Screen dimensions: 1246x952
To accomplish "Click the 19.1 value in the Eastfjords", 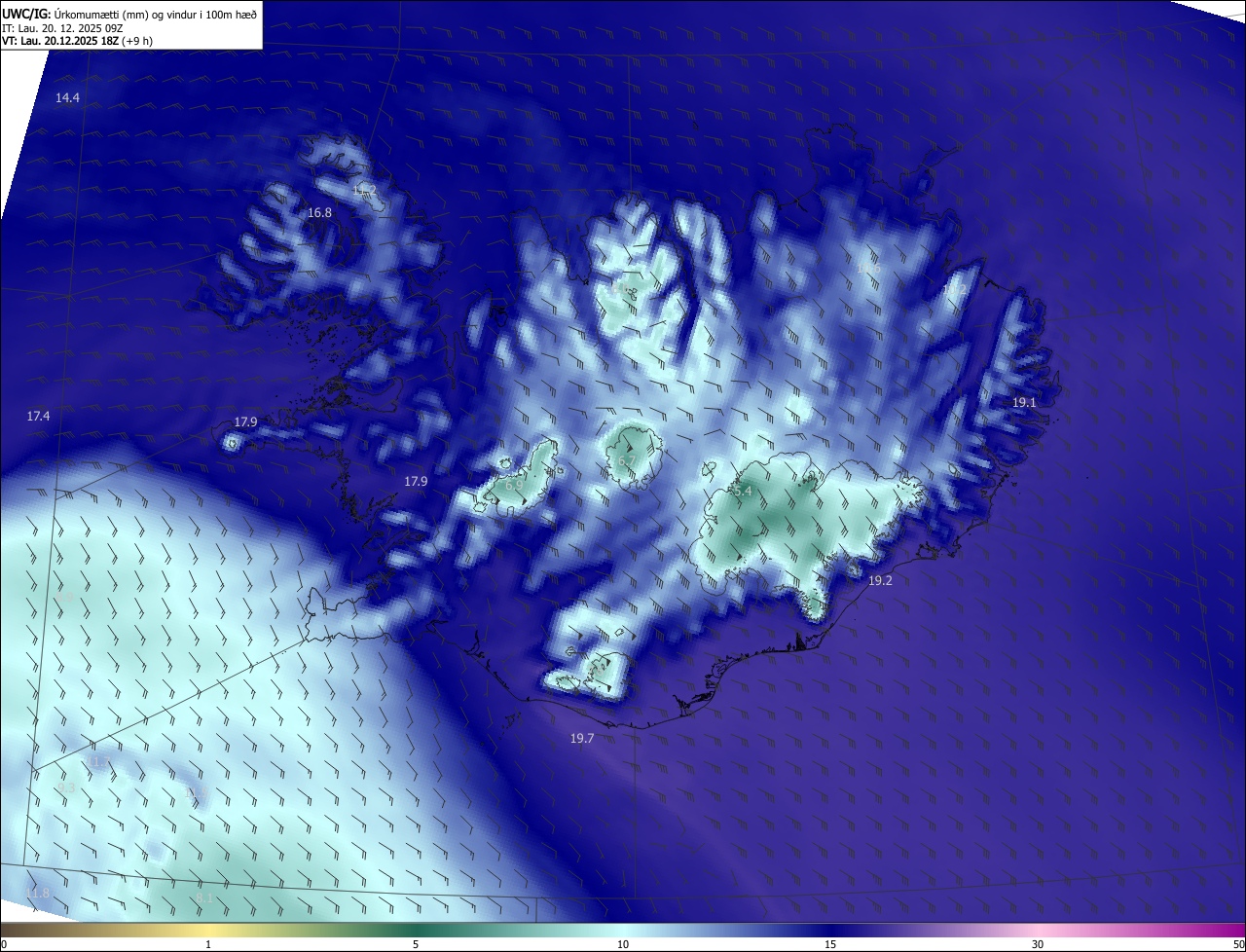I will pos(1024,402).
